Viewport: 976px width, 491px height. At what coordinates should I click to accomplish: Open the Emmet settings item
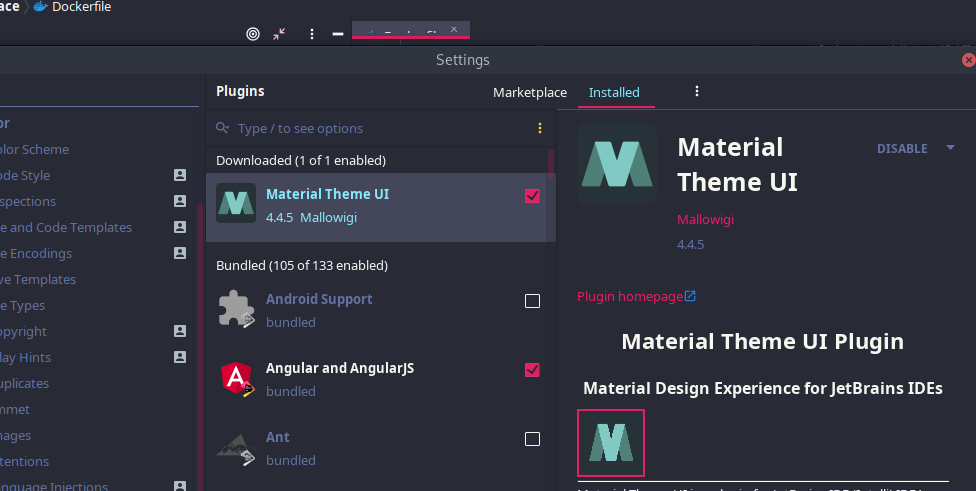pos(15,409)
